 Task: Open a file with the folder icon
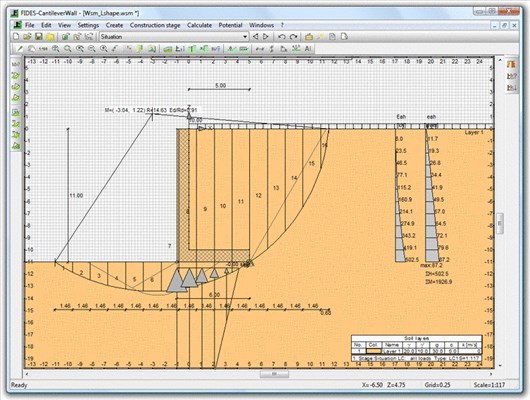click(x=27, y=37)
